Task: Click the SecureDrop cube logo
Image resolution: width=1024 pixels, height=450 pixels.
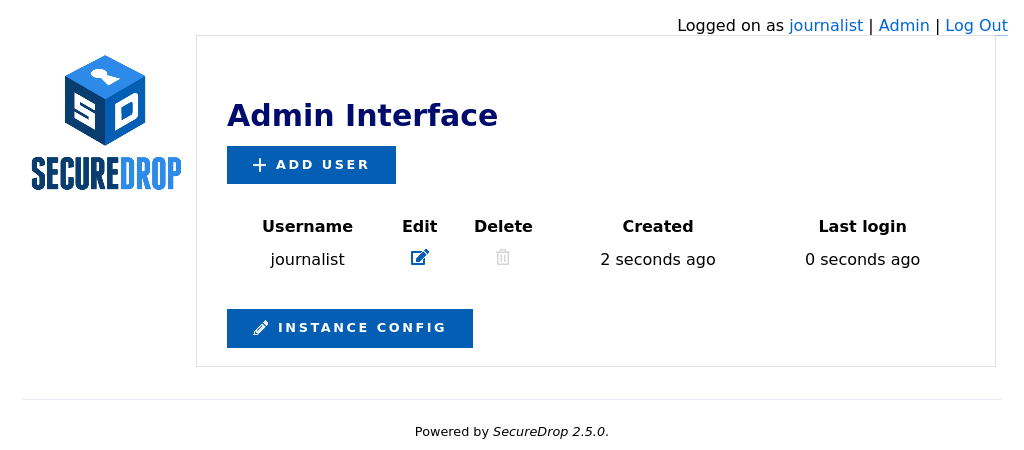Action: 105,101
